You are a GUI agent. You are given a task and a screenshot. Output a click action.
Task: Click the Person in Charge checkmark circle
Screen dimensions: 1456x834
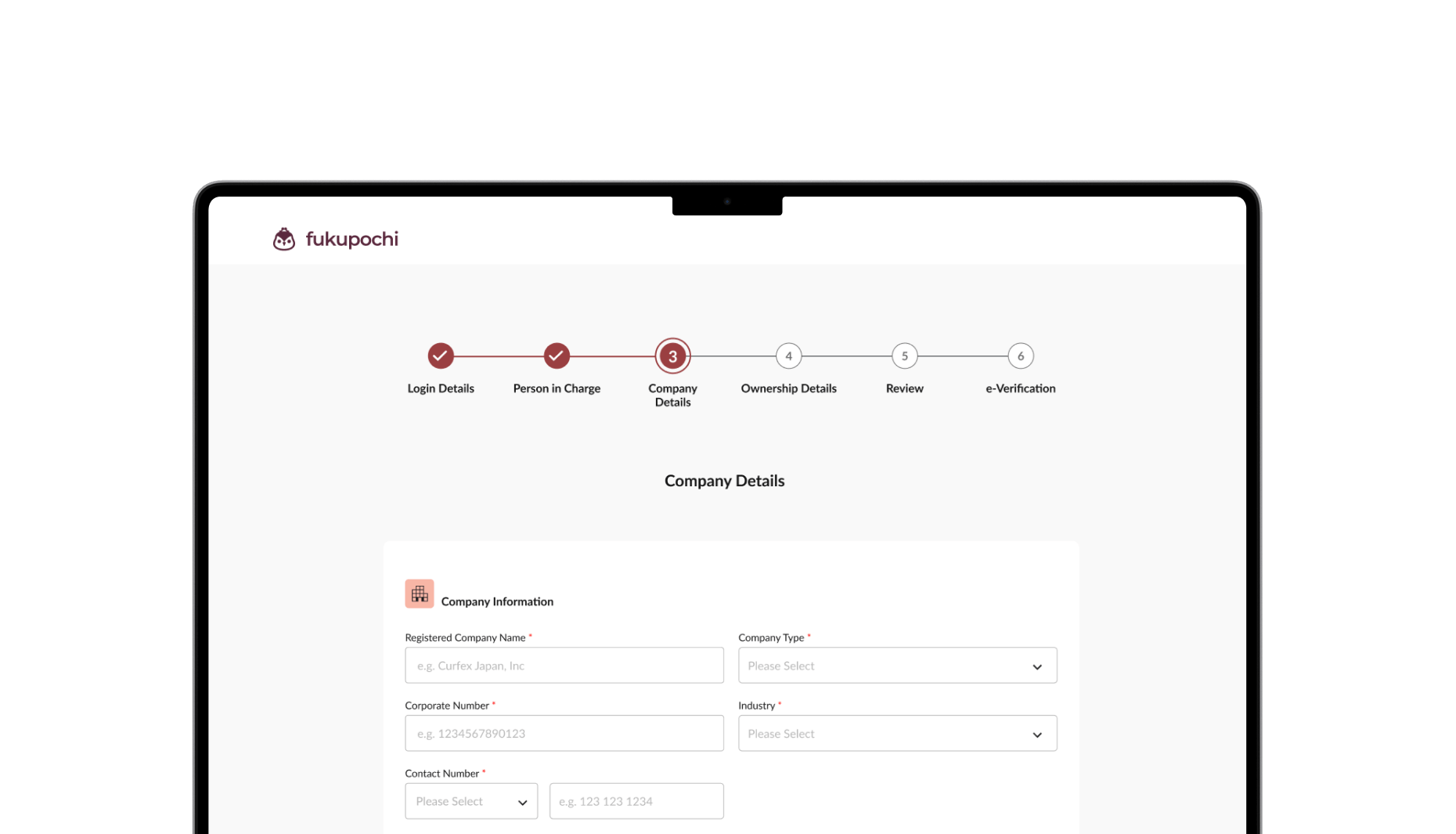557,356
